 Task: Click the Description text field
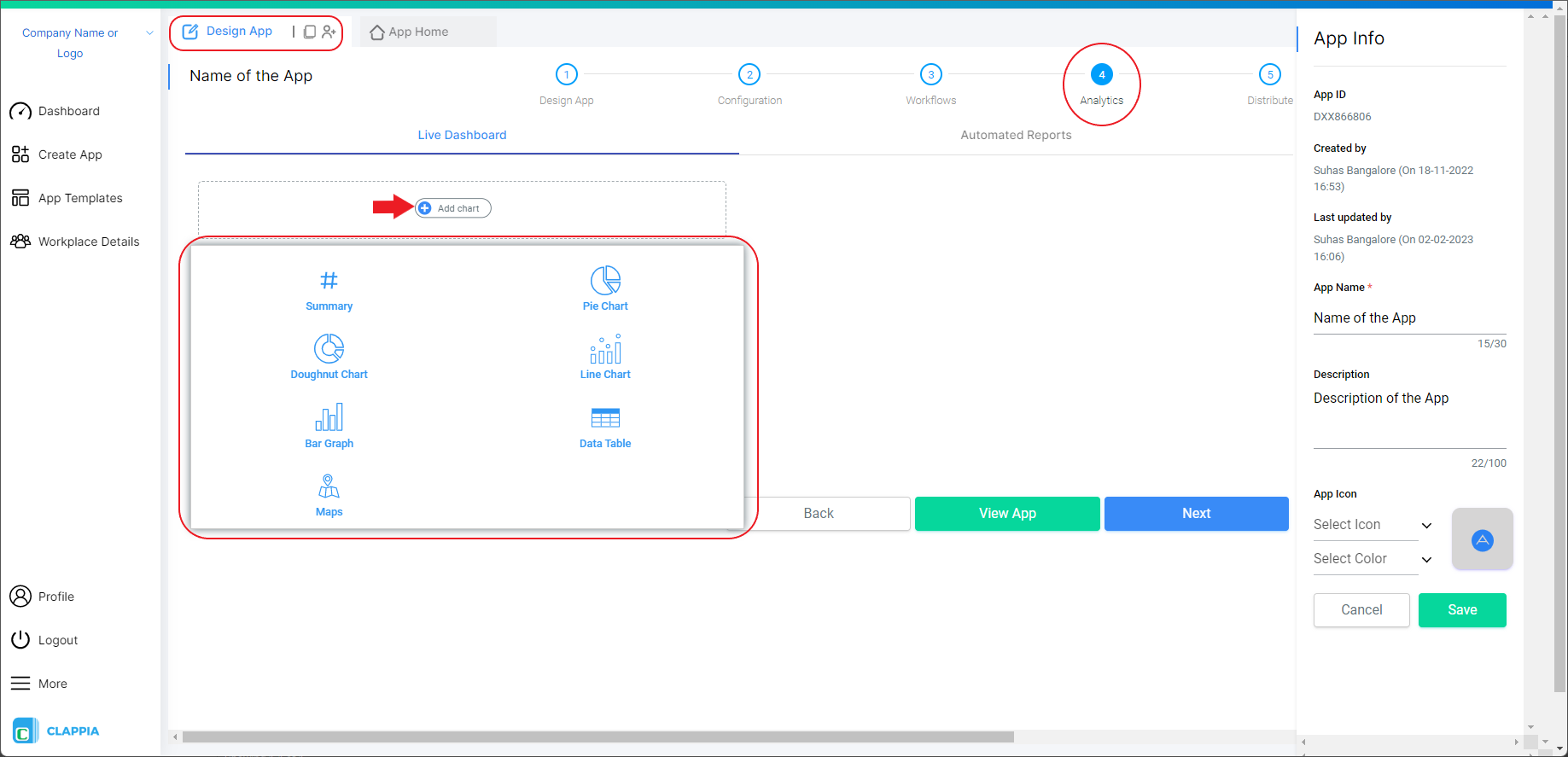tap(1410, 418)
